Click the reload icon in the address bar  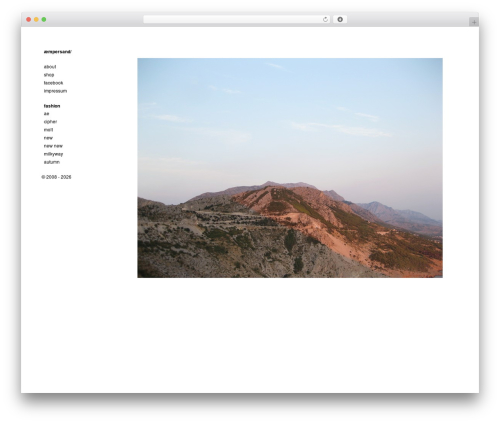click(325, 20)
